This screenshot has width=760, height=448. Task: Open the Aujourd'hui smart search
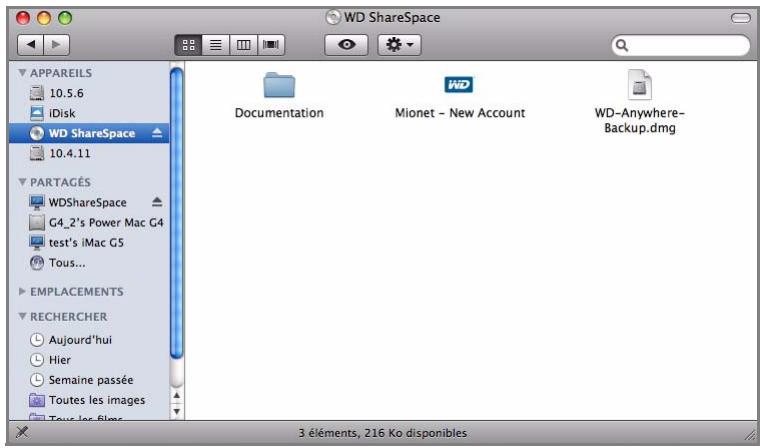pos(89,340)
